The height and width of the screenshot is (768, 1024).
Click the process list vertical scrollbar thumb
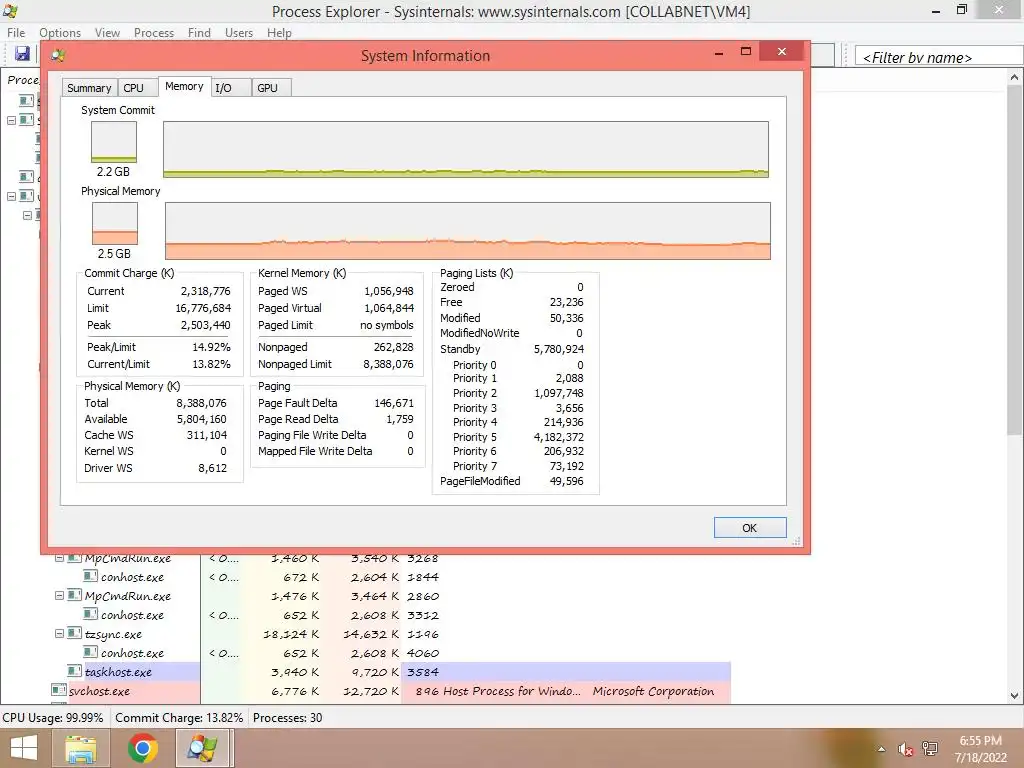pos(1014,260)
